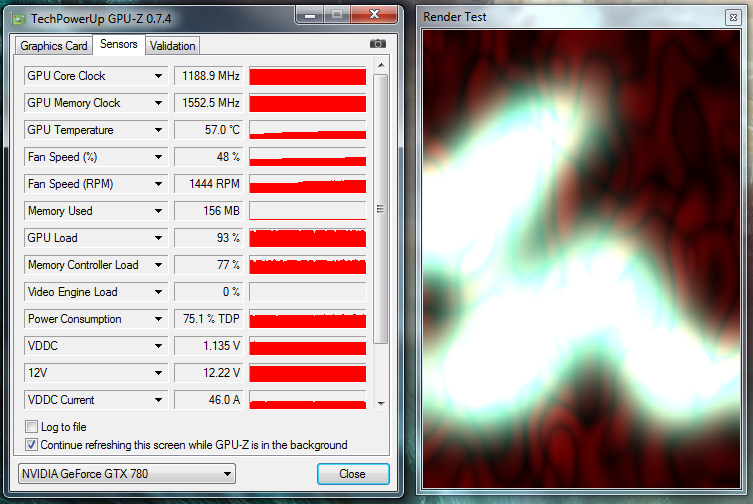Click the camera screenshot icon in GPU-Z
The height and width of the screenshot is (504, 753).
tap(378, 44)
